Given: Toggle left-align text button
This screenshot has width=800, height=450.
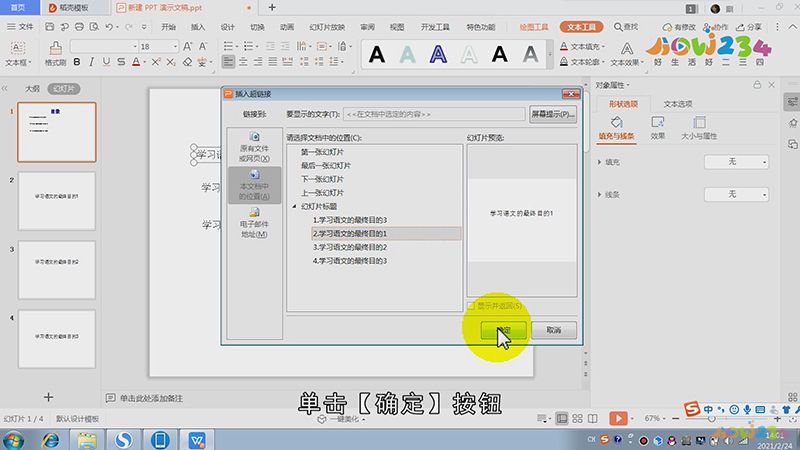Looking at the screenshot, I should 229,62.
